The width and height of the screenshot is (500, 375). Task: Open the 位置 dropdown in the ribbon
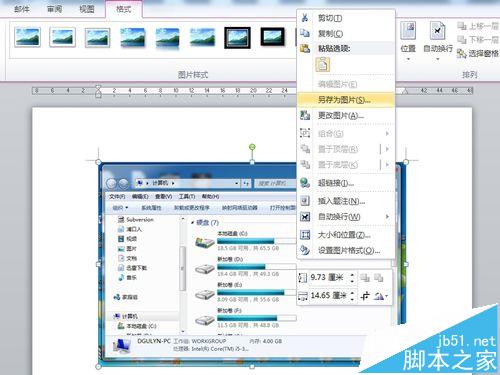pyautogui.click(x=408, y=41)
